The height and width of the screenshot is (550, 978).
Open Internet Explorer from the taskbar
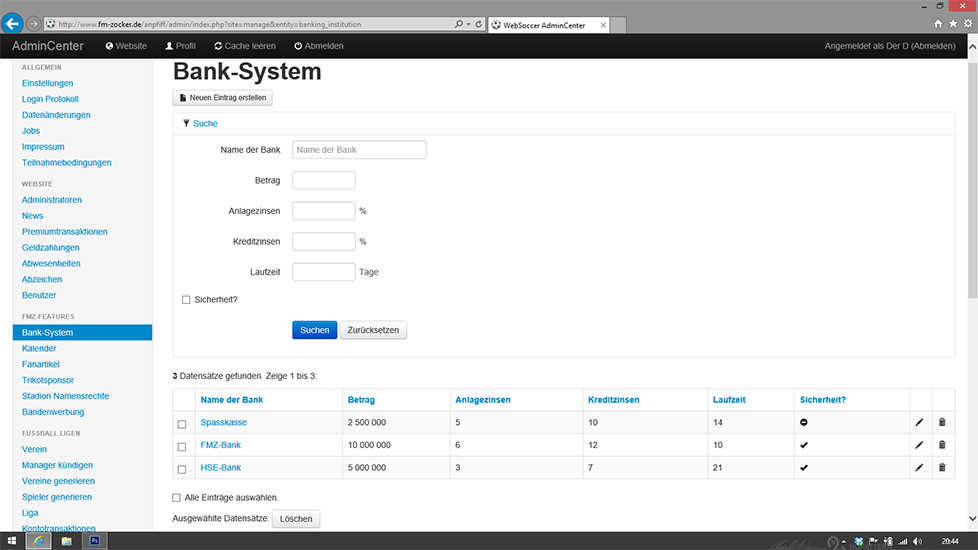(39, 540)
